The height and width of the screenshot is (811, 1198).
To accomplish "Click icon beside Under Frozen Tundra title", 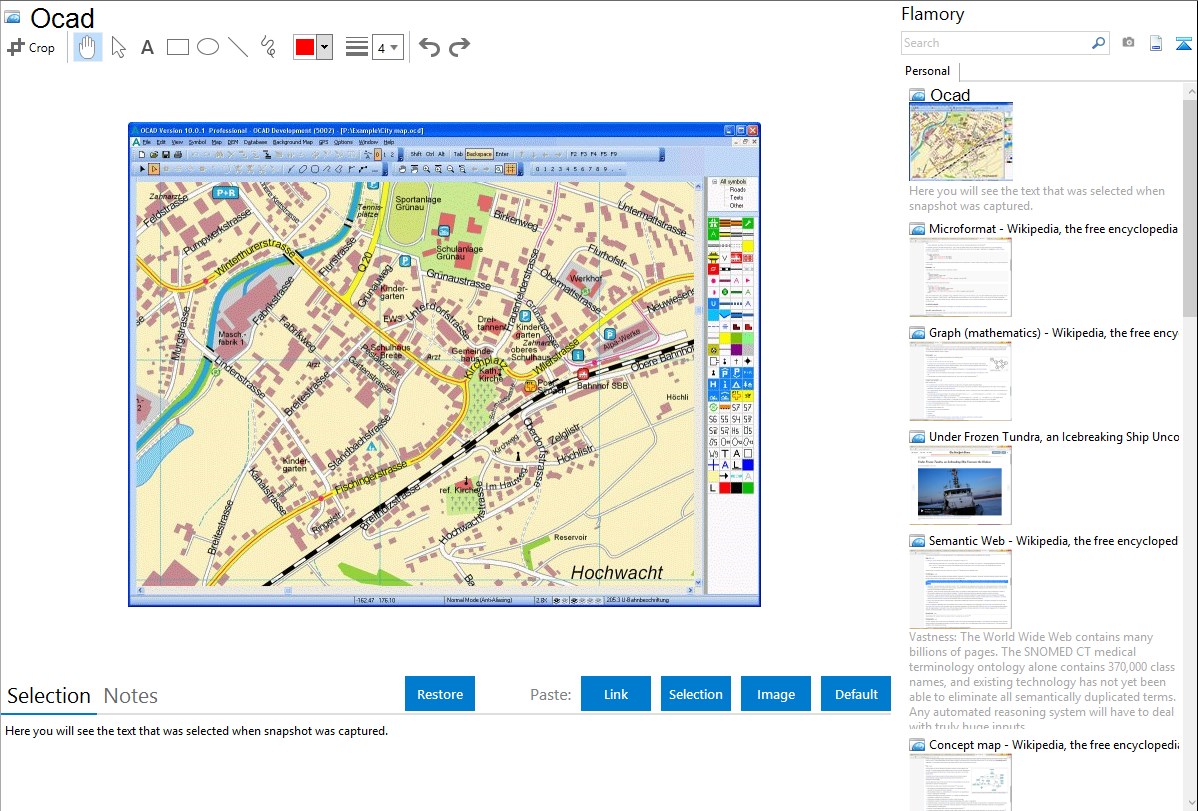I will 917,437.
